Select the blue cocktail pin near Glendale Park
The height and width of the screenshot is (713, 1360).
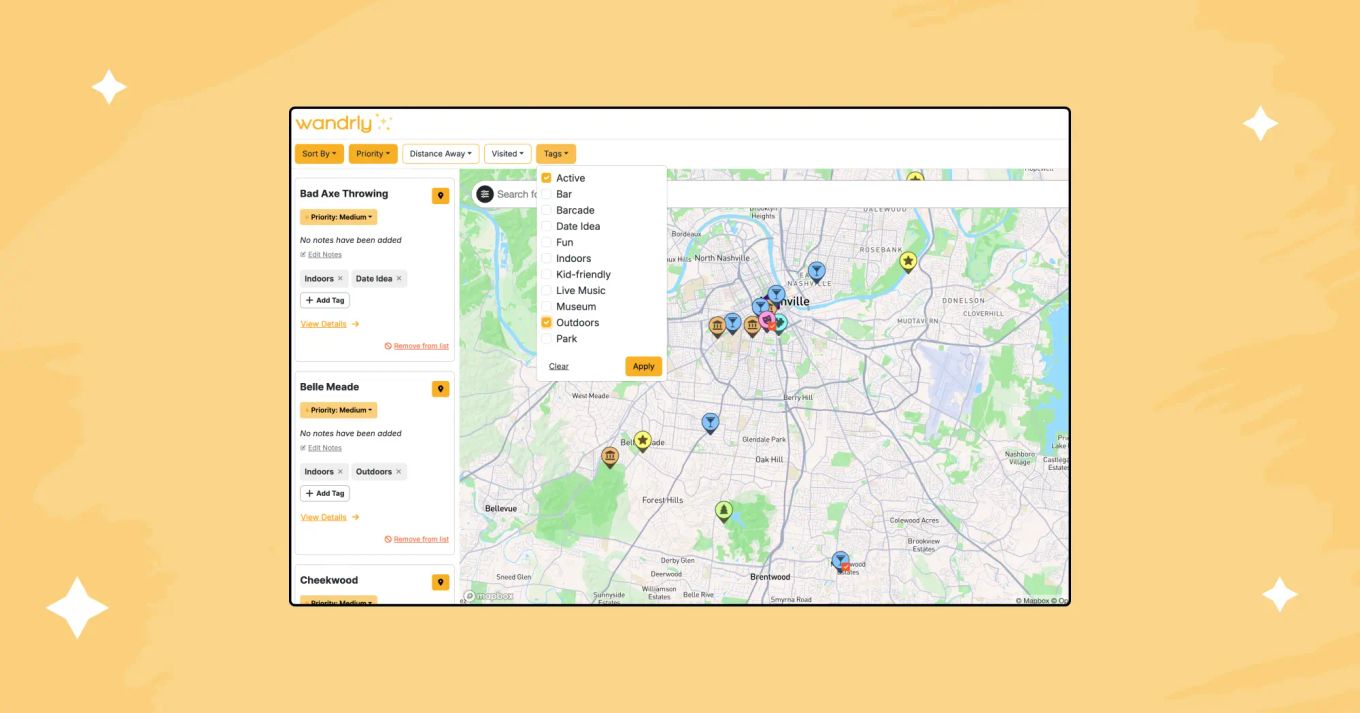click(710, 423)
